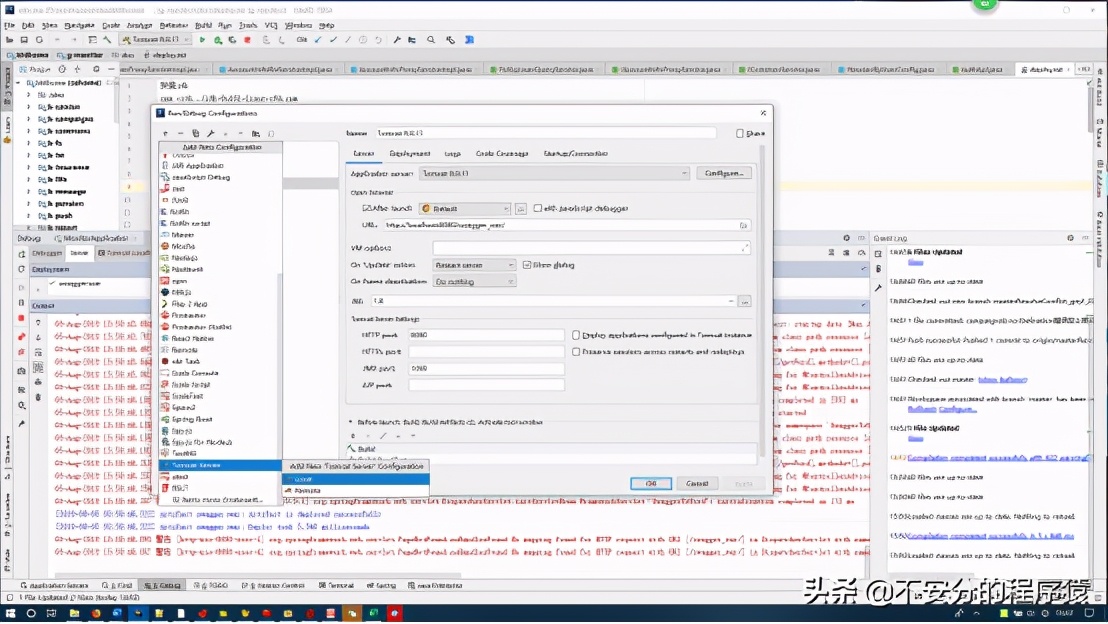This screenshot has width=1108, height=624.
Task: Open Search Everywhere magnifier in main toolbar
Action: pyautogui.click(x=431, y=40)
